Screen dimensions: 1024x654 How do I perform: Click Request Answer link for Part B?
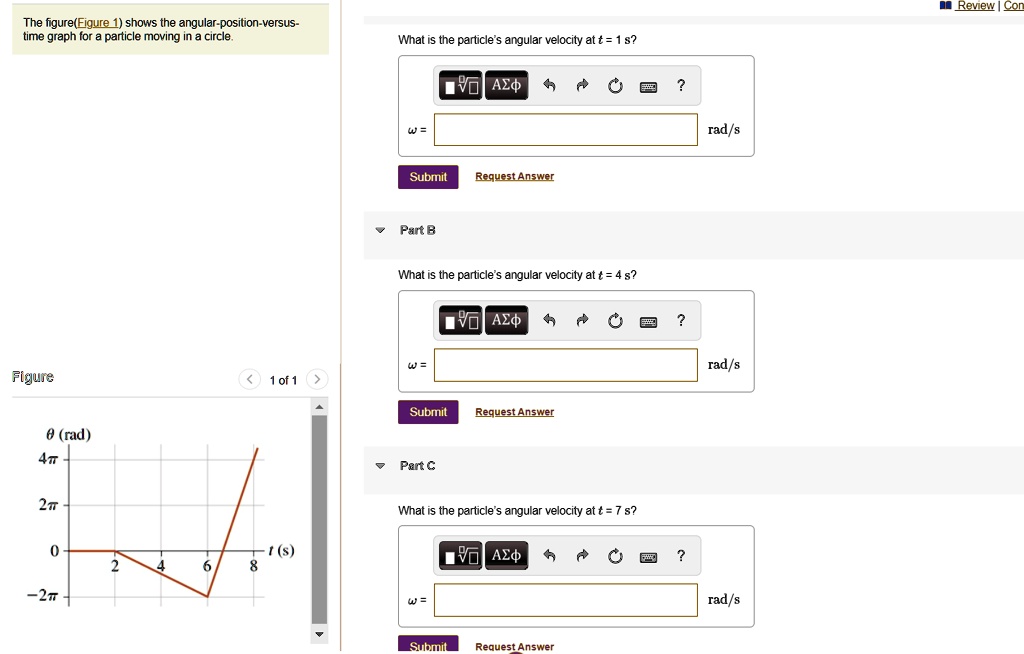tap(514, 412)
